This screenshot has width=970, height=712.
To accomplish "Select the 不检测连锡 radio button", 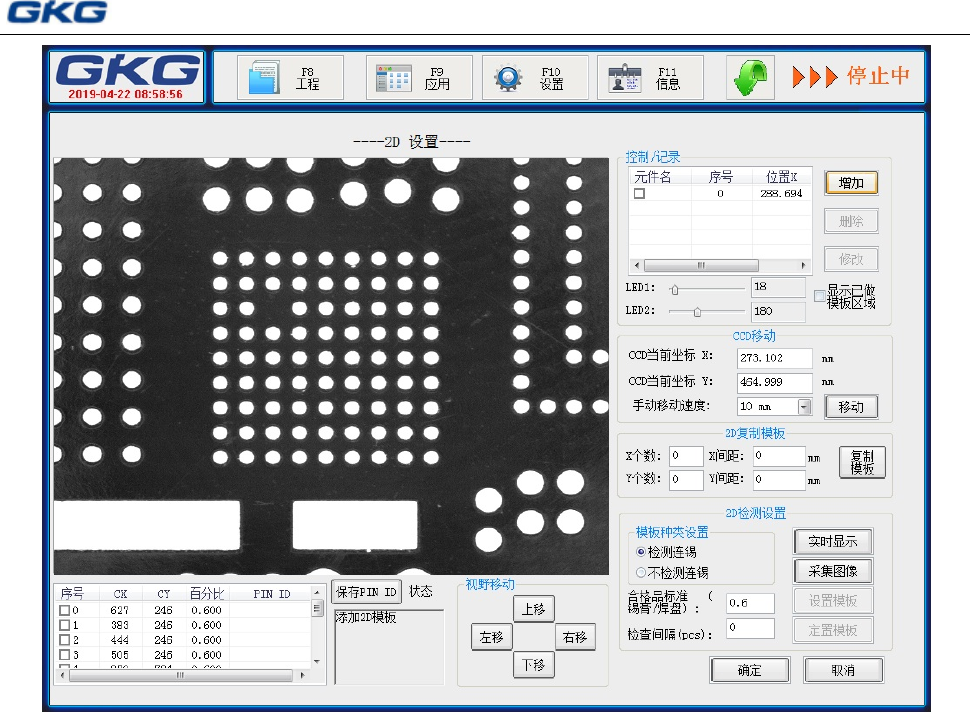I will click(641, 573).
